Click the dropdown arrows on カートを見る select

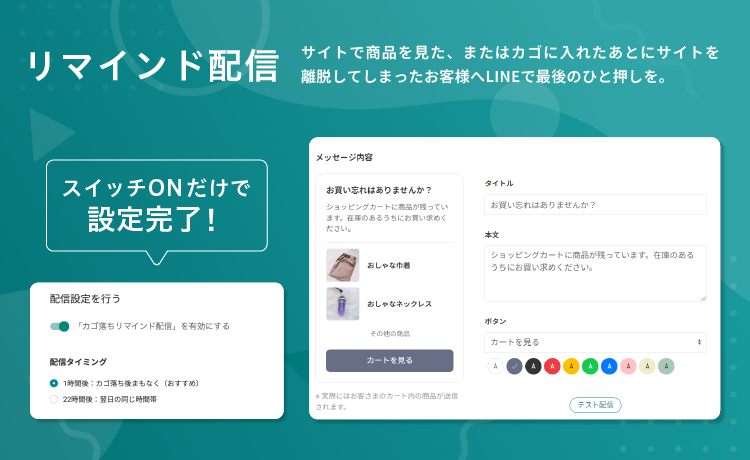coord(699,342)
